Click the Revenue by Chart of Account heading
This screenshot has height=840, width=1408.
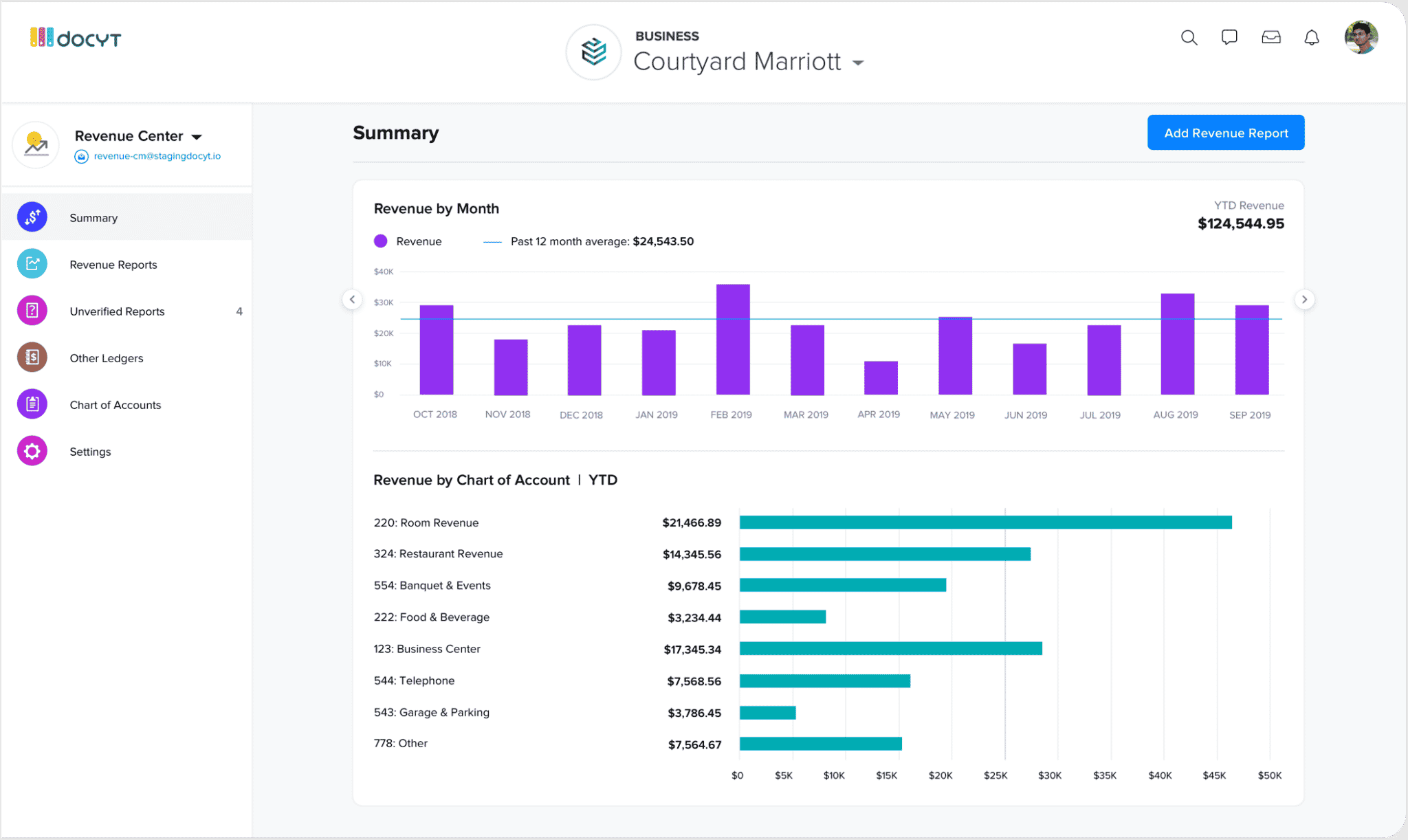coord(471,480)
